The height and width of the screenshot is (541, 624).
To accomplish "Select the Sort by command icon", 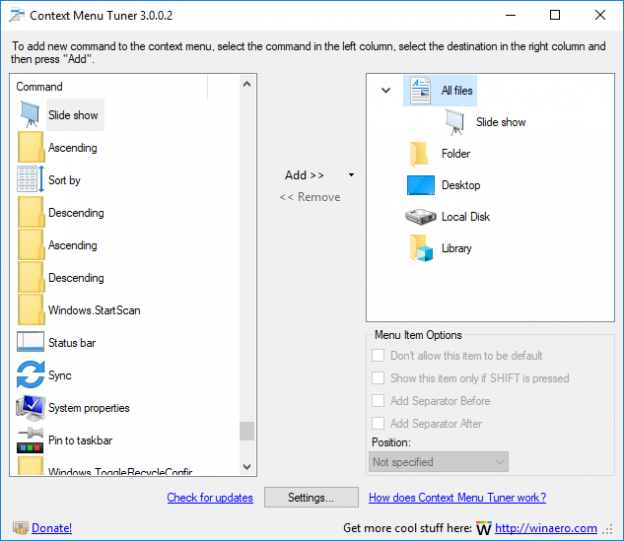I will (x=31, y=180).
